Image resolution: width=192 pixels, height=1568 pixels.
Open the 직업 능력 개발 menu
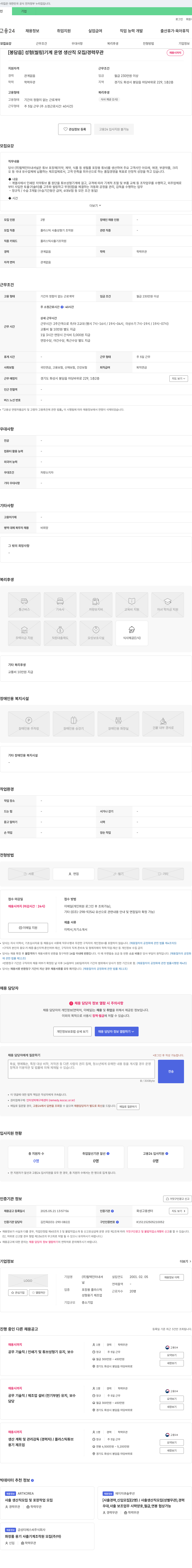pos(131,30)
